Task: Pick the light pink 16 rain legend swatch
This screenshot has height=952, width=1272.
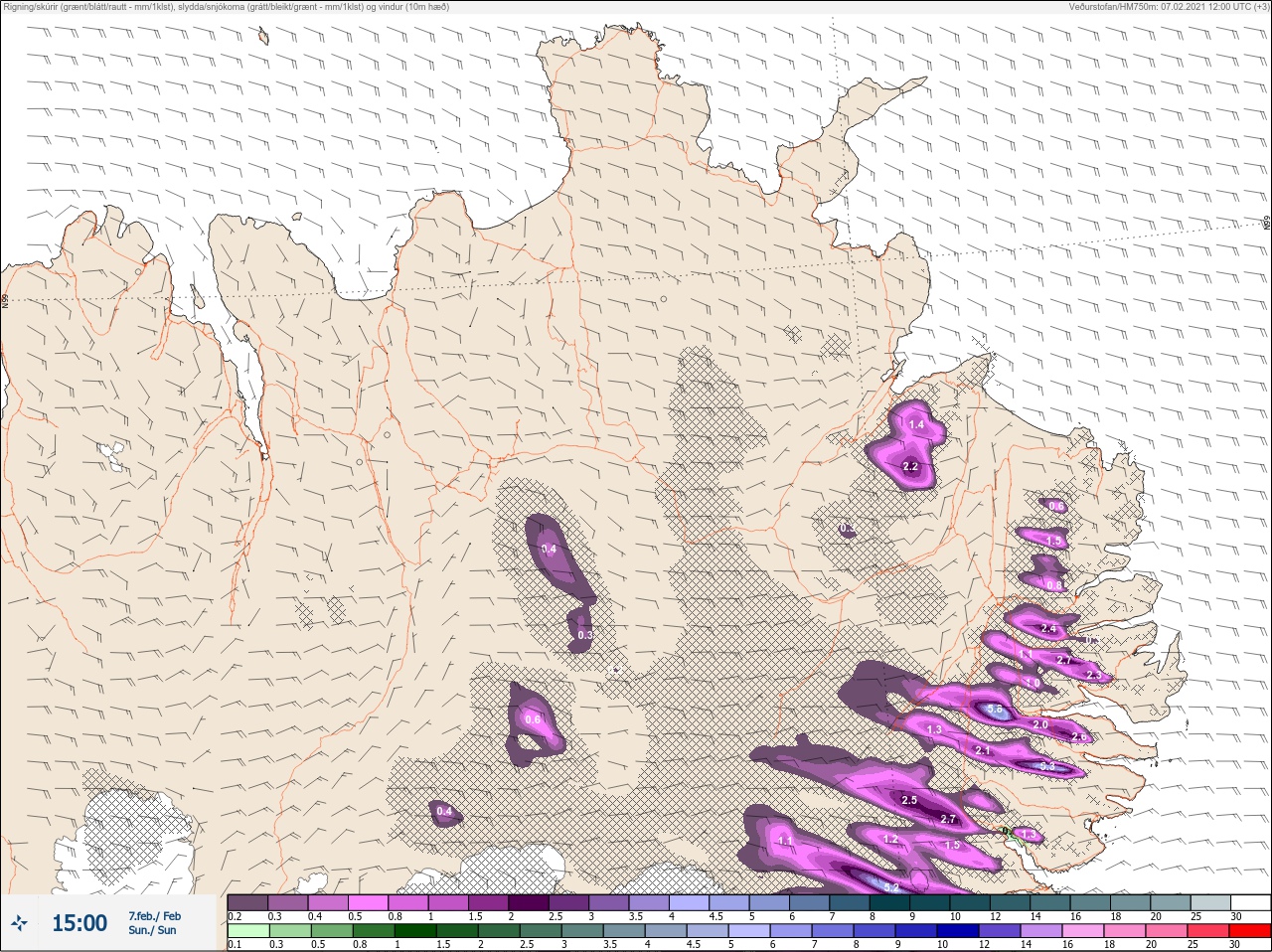Action: tap(1083, 931)
